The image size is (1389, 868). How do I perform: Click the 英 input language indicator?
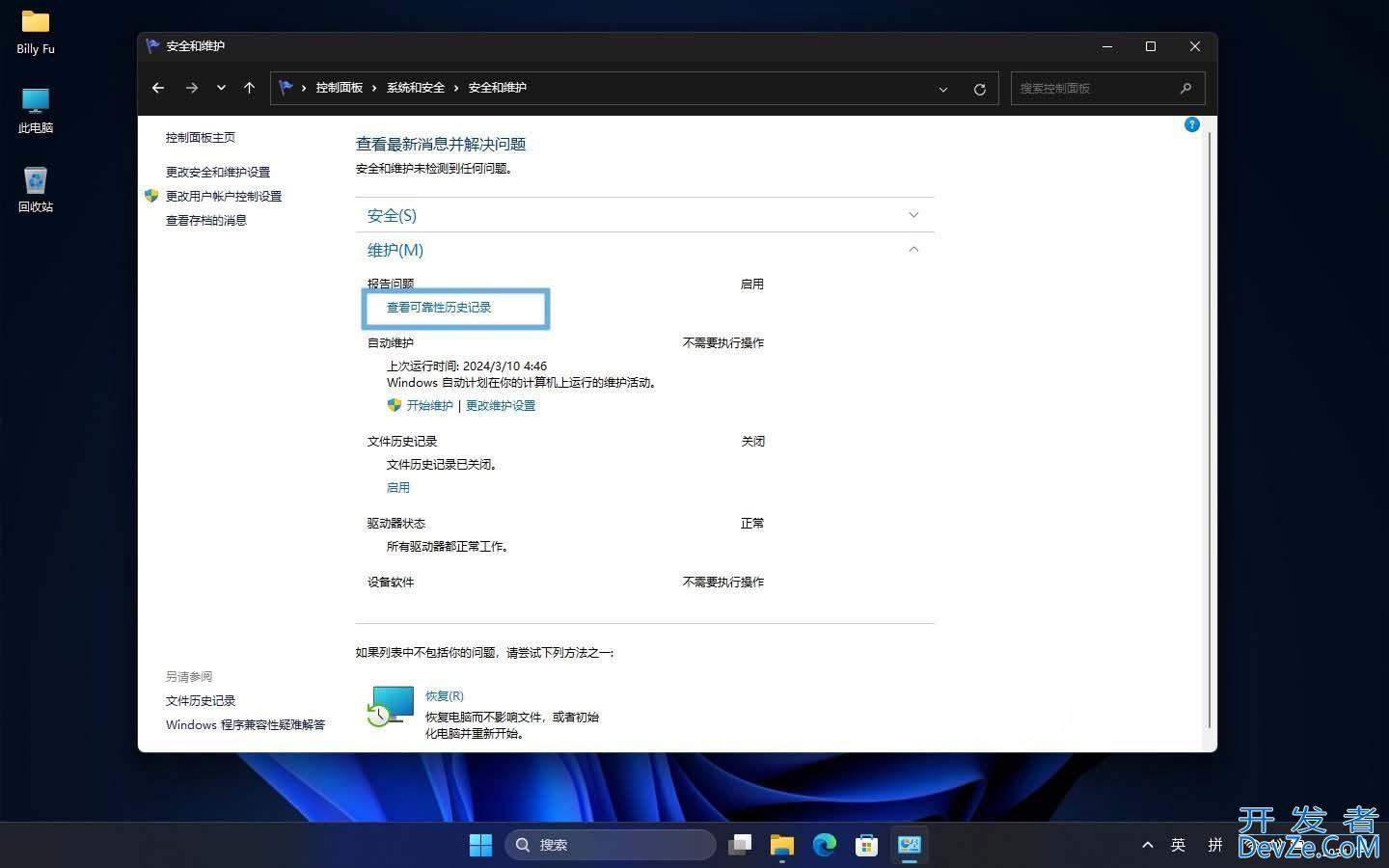[x=1178, y=845]
